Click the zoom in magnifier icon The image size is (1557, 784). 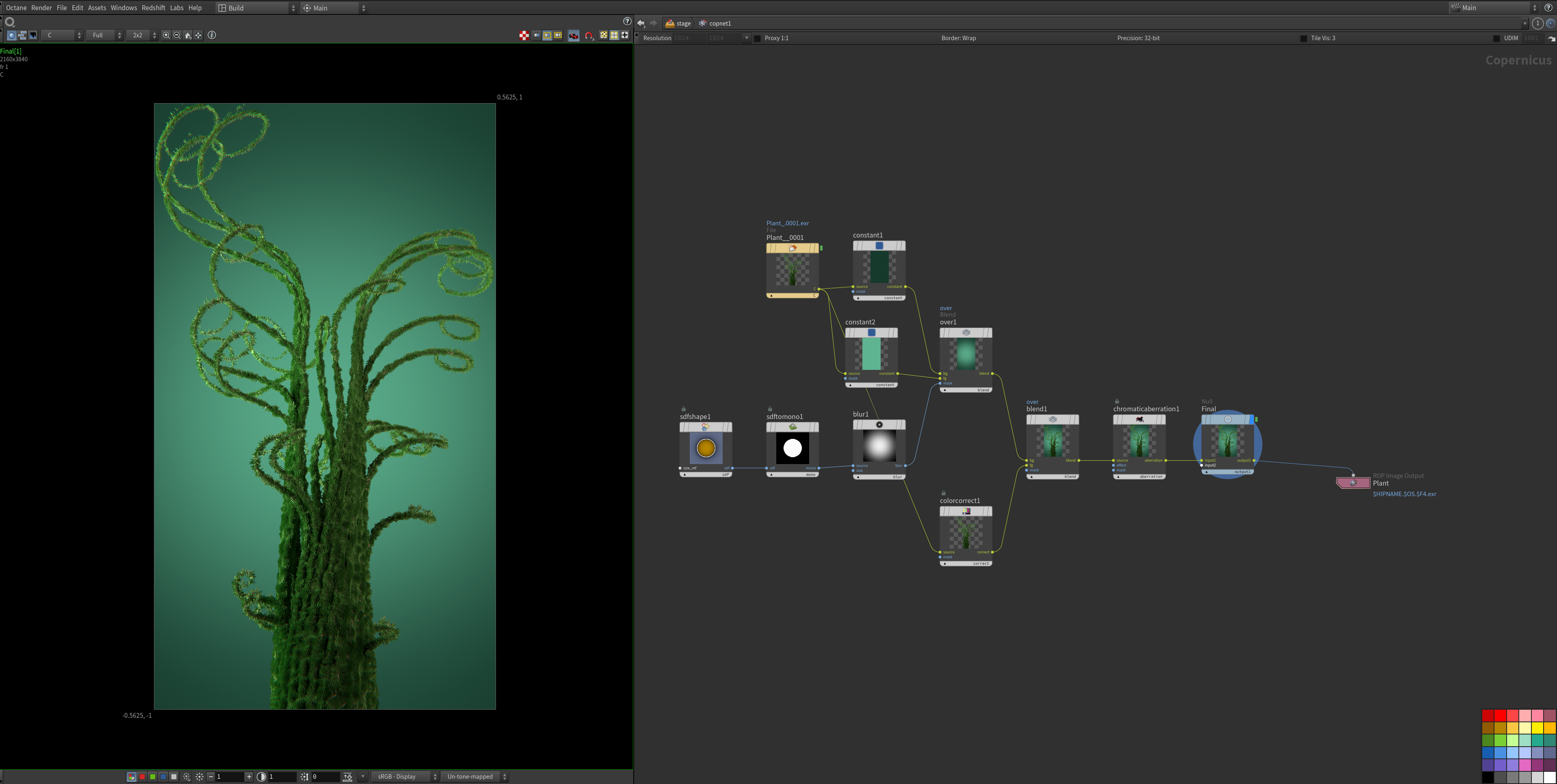pyautogui.click(x=166, y=35)
